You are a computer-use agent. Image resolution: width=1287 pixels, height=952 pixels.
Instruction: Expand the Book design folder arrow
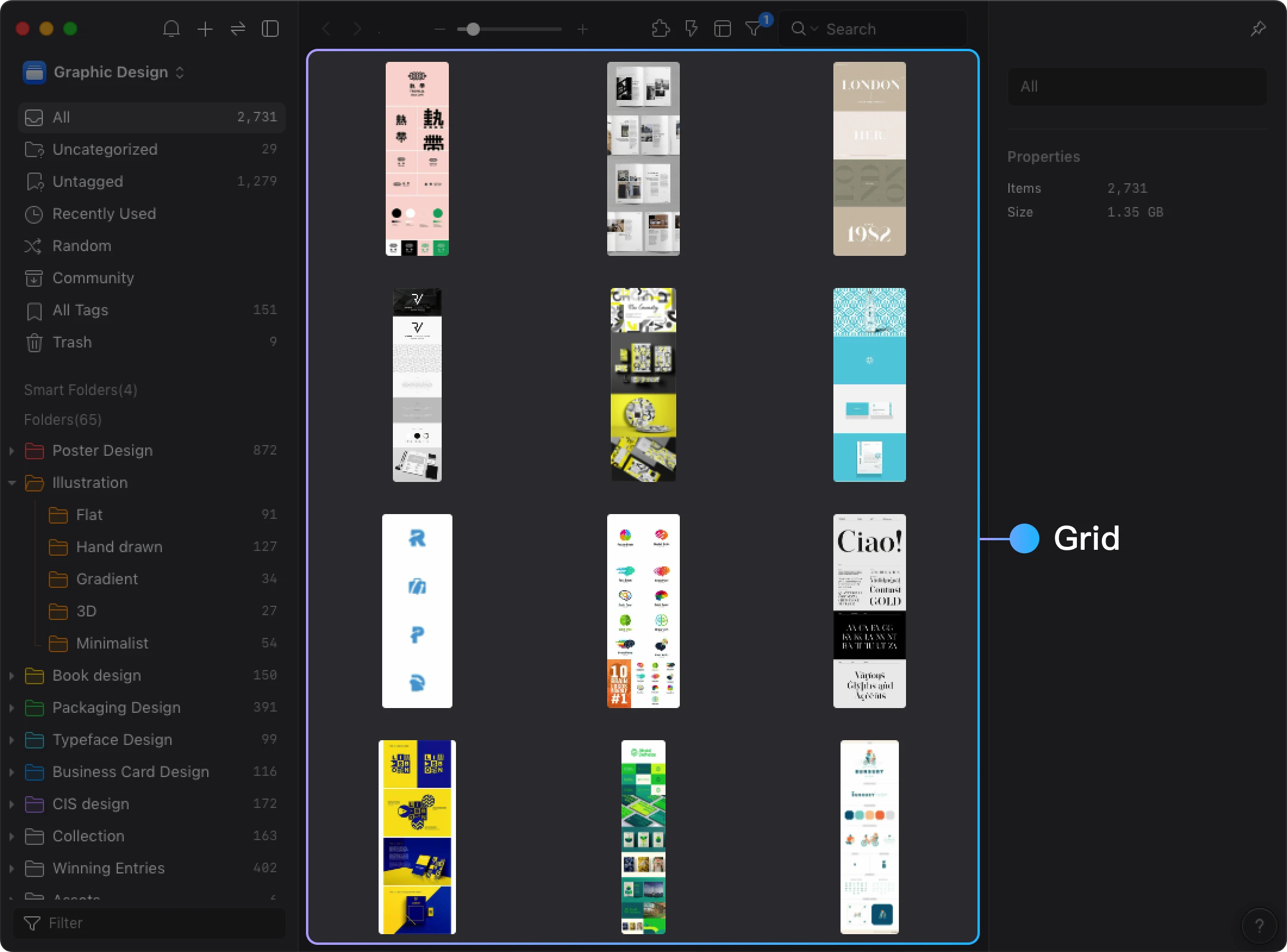click(11, 675)
